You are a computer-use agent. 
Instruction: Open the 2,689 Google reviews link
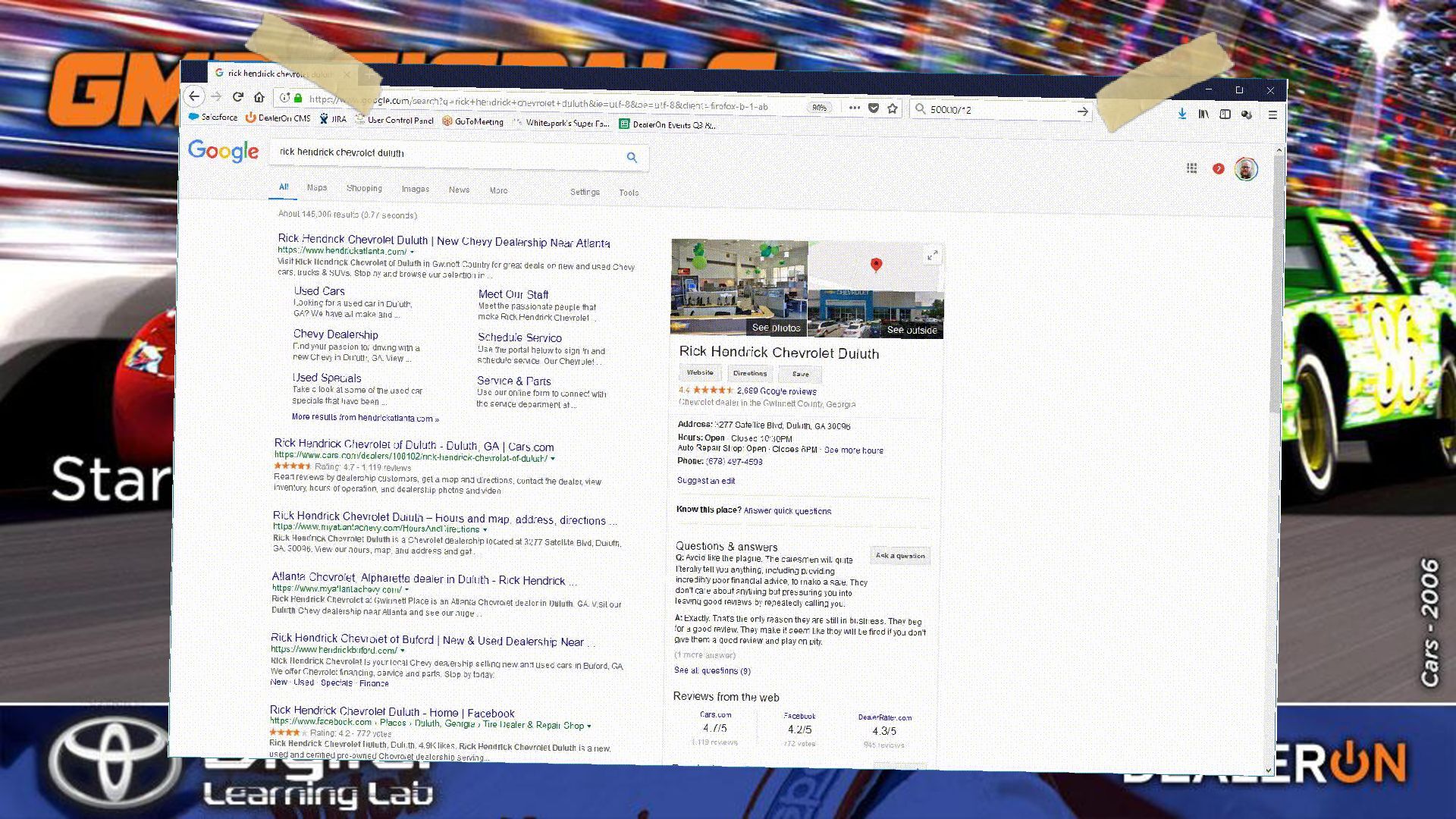(x=777, y=391)
